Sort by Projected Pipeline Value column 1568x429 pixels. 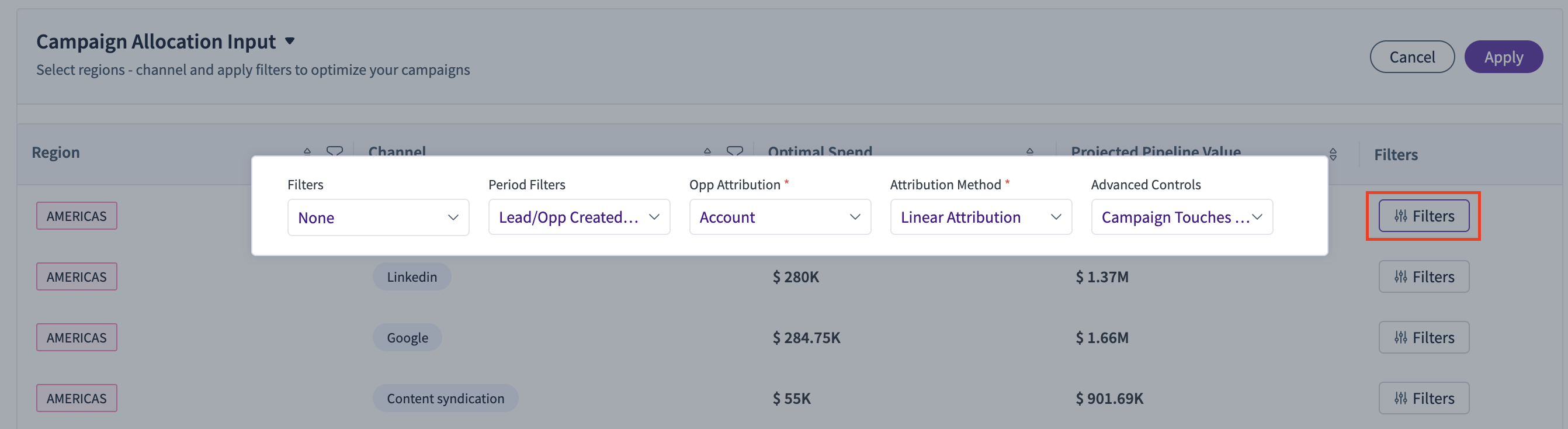pyautogui.click(x=1333, y=154)
